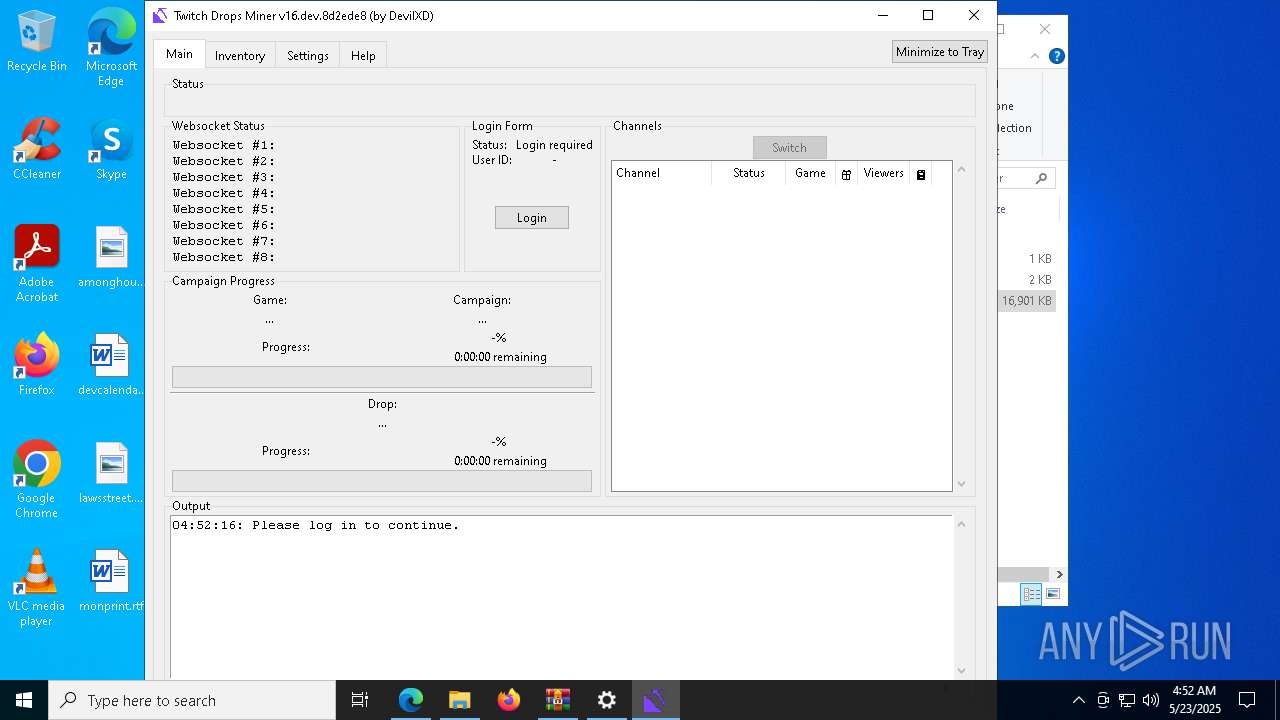Open the Help tab

coord(363,55)
